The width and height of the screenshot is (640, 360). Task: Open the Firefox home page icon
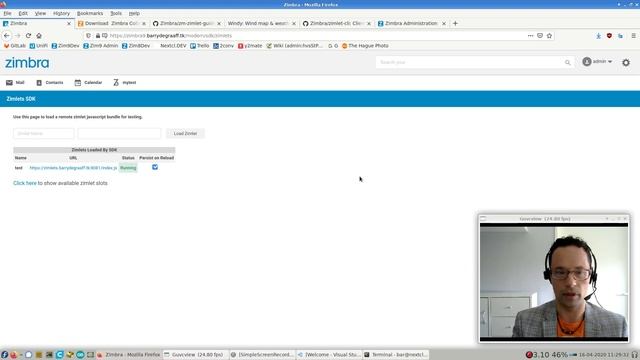39,36
